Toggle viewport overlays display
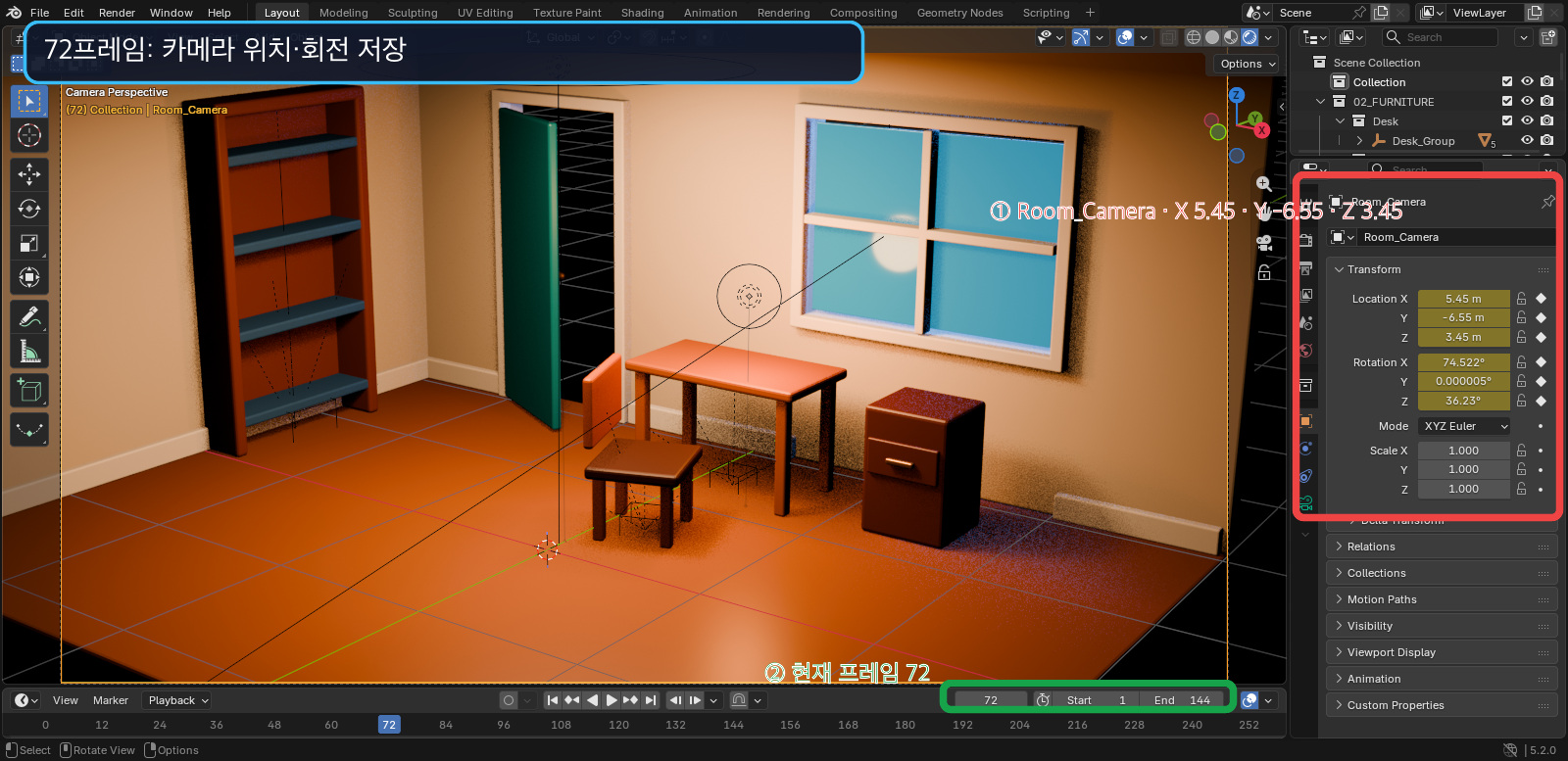 1125,37
